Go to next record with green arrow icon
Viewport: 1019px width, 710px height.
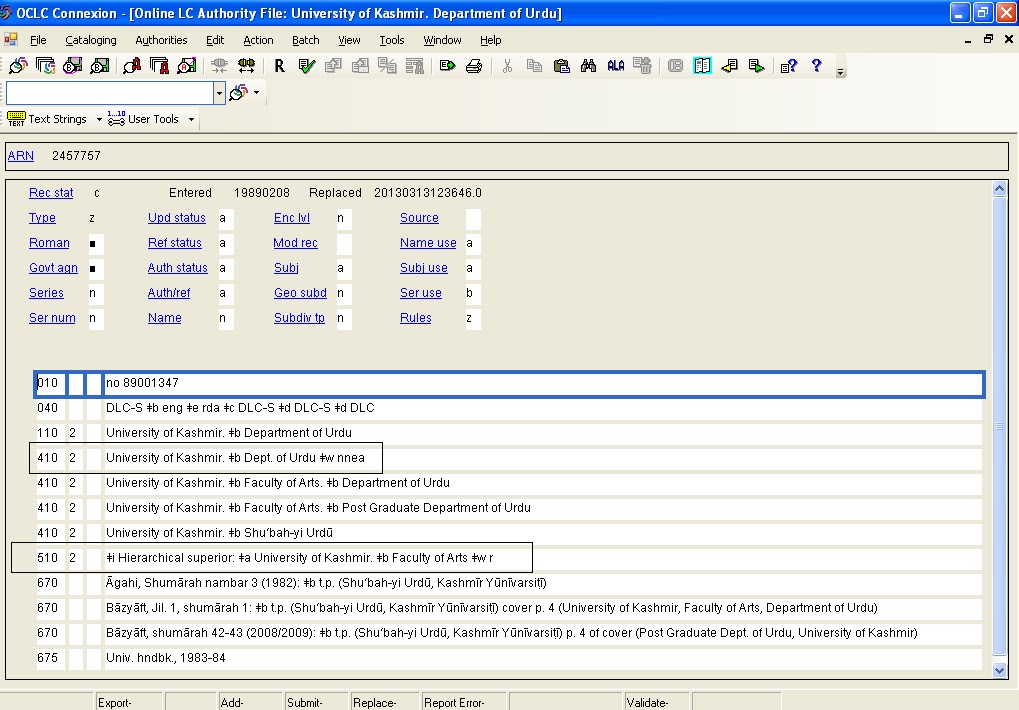(x=756, y=66)
